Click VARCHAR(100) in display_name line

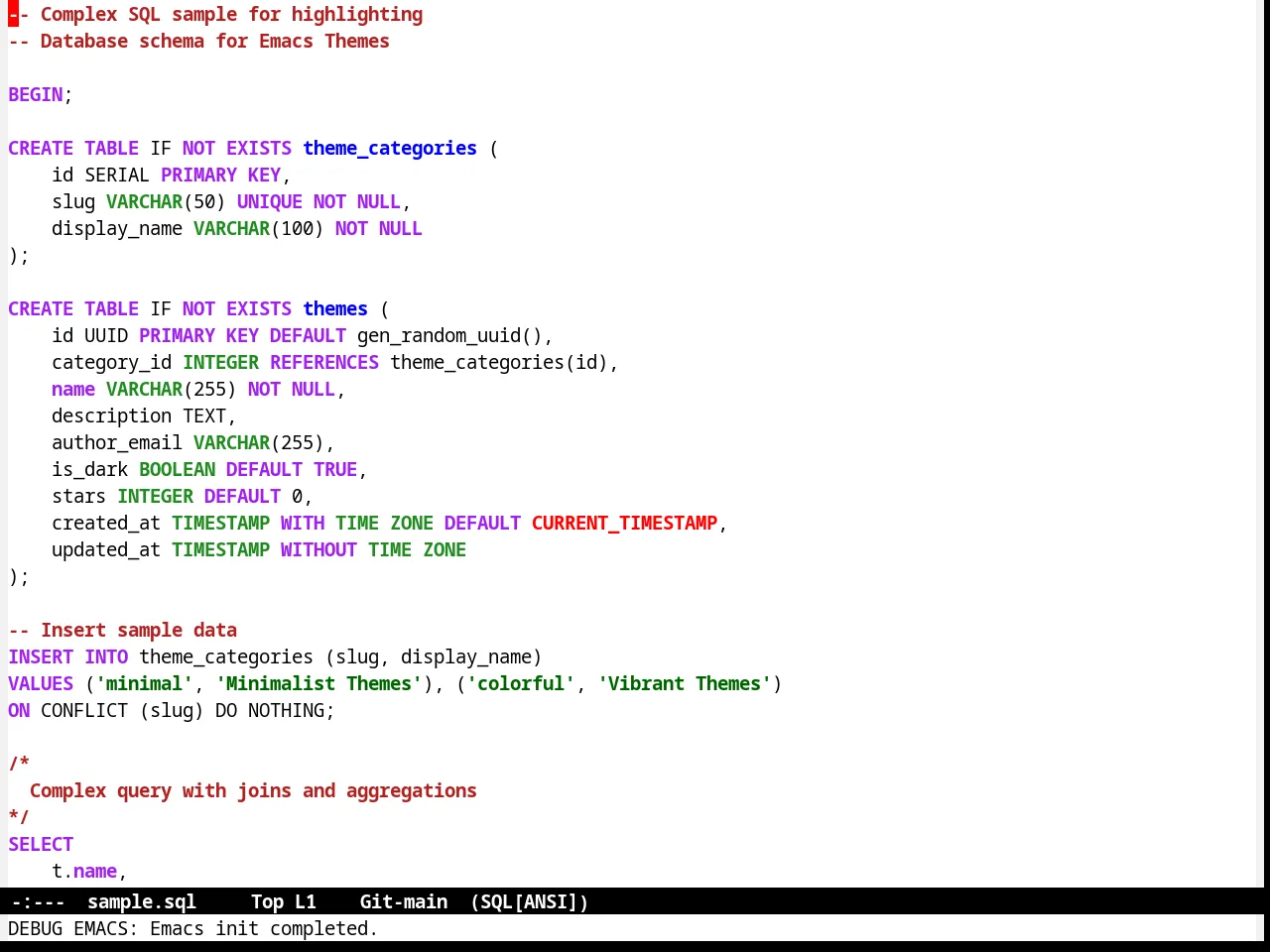(x=259, y=228)
